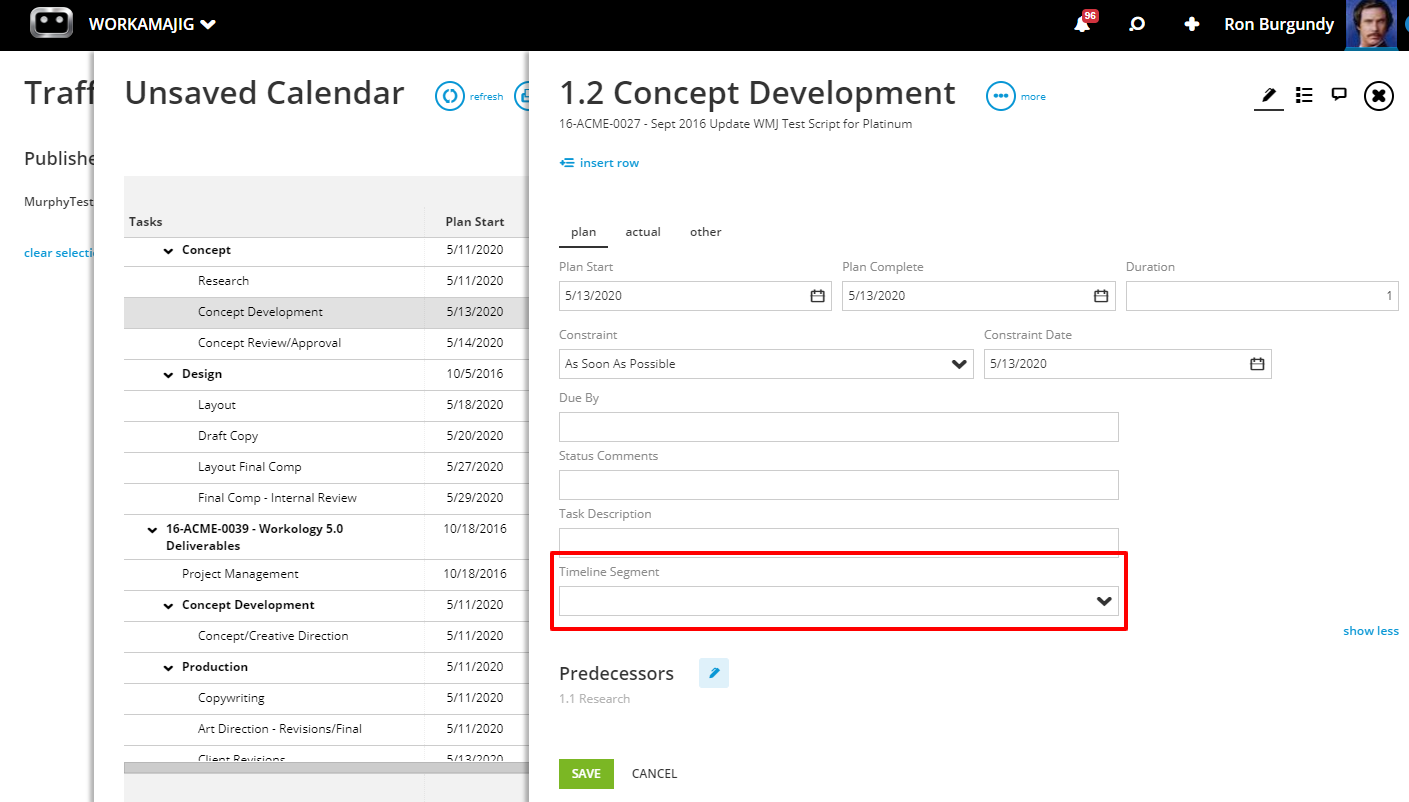Screen dimensions: 1409x802
Task: Collapse the Concept Development group chevron
Action: click(x=168, y=606)
